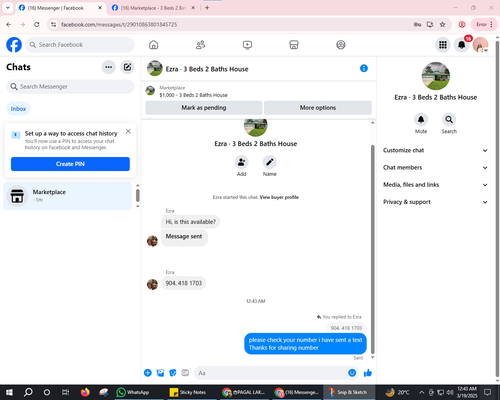This screenshot has height=400, width=500.
Task: Click the 'Hi, is this available?' message
Action: pyautogui.click(x=191, y=222)
